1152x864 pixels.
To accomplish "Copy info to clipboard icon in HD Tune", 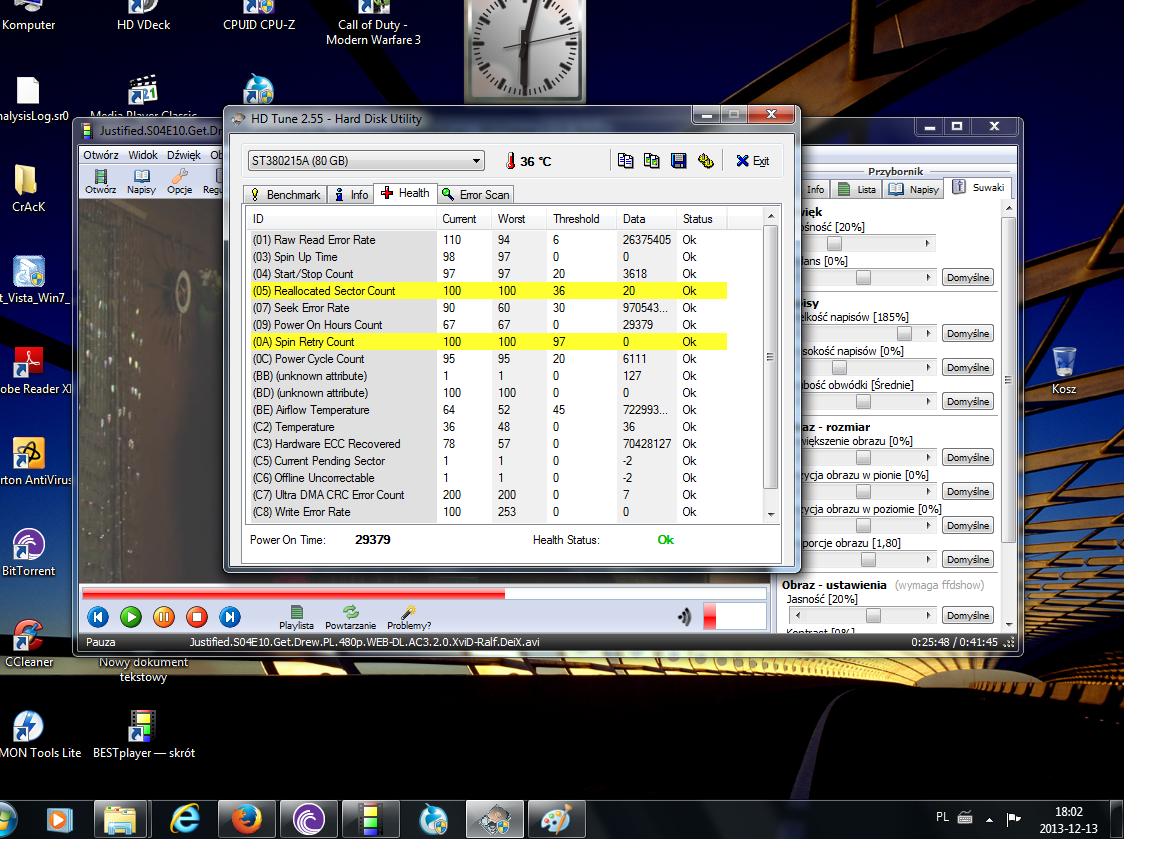I will coord(625,161).
